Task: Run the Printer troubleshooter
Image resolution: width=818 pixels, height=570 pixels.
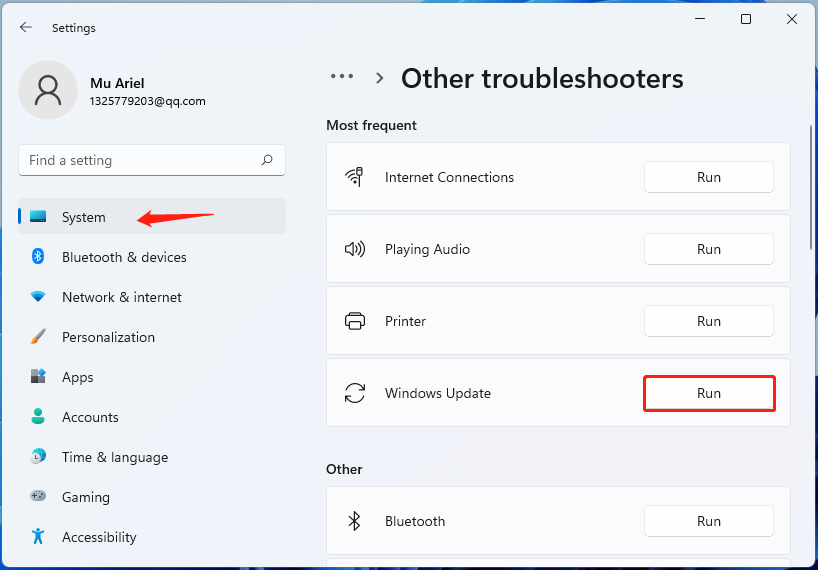Action: [x=708, y=321]
